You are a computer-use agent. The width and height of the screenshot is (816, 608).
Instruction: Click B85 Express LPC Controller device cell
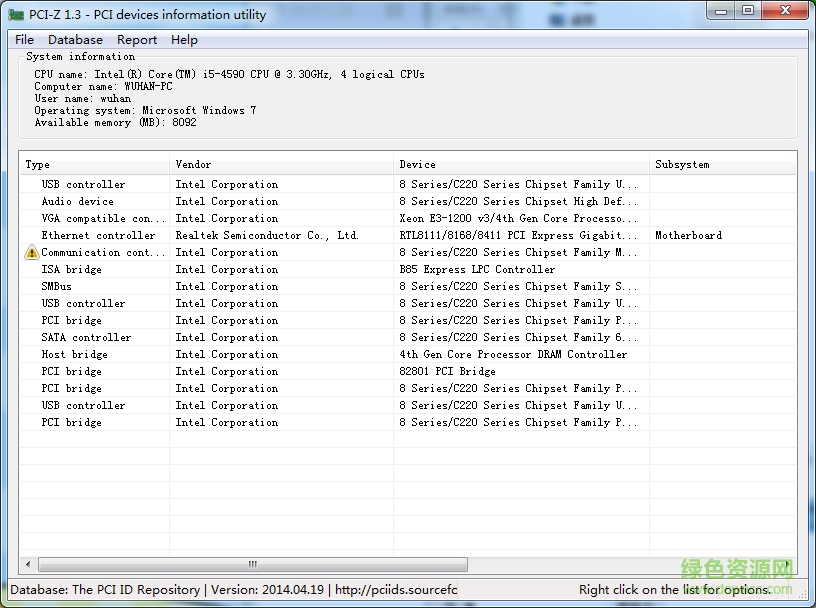coord(477,270)
